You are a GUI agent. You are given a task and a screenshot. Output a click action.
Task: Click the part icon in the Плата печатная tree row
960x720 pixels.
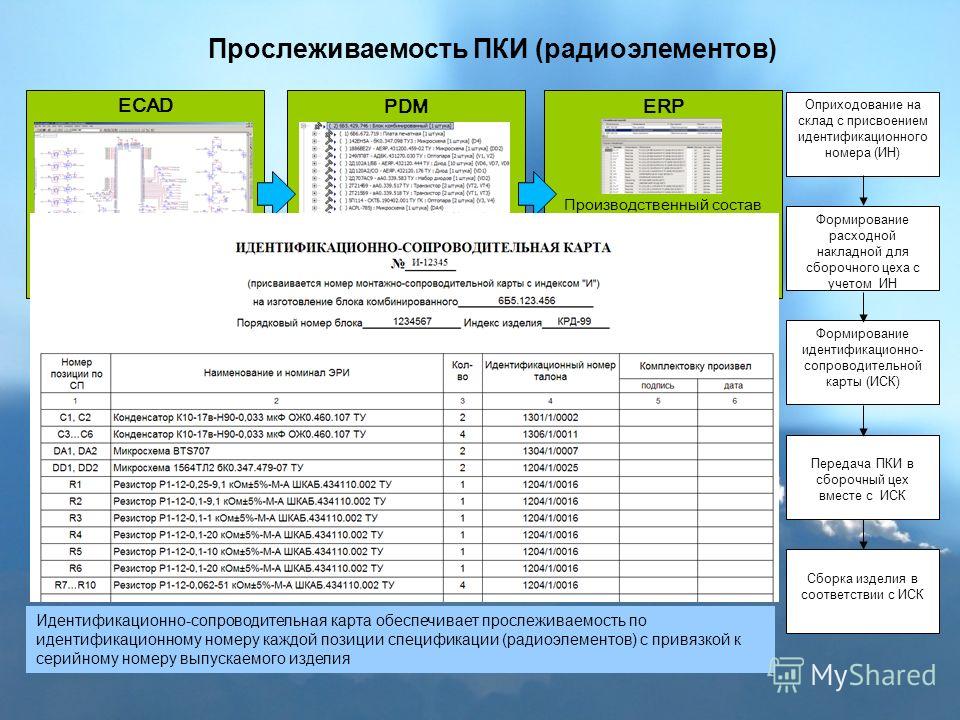point(329,133)
